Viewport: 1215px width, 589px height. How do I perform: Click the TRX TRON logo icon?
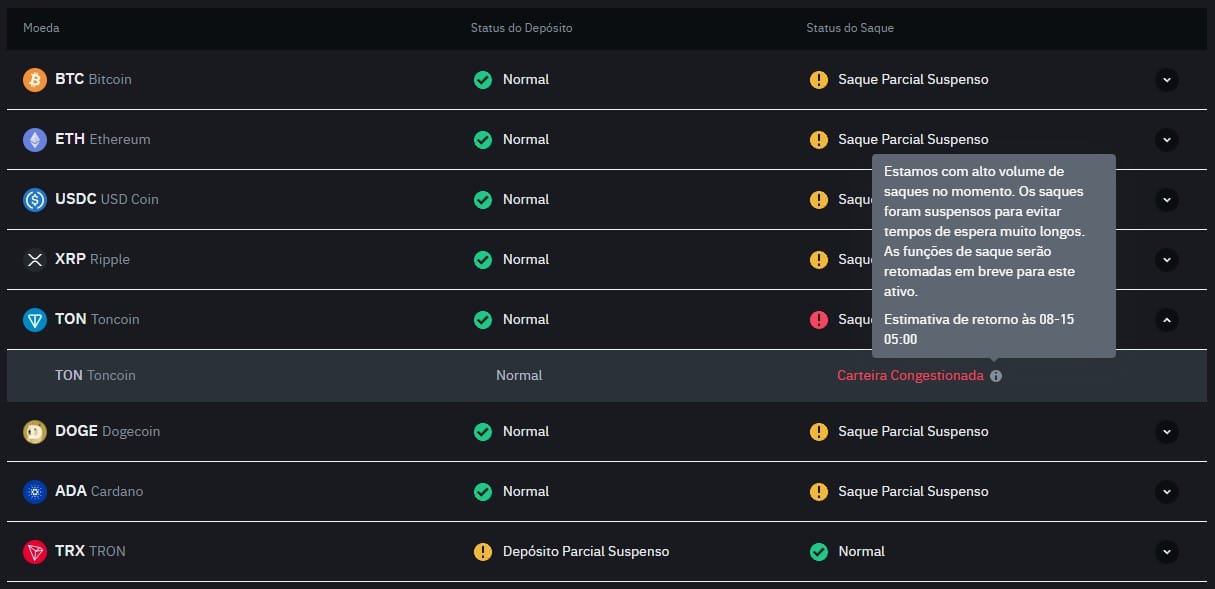pyautogui.click(x=35, y=551)
